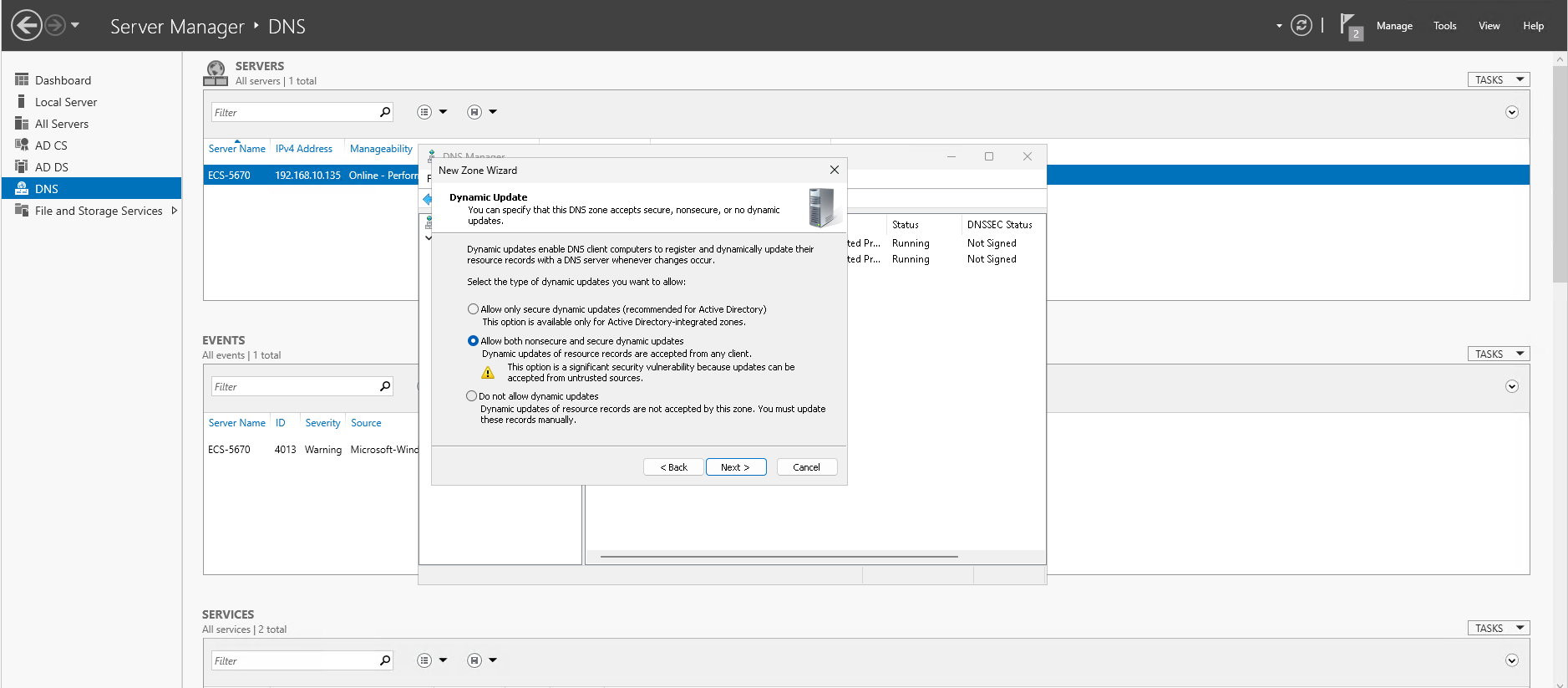1568x688 pixels.
Task: Open the notifications flag icon
Action: coord(1349,25)
